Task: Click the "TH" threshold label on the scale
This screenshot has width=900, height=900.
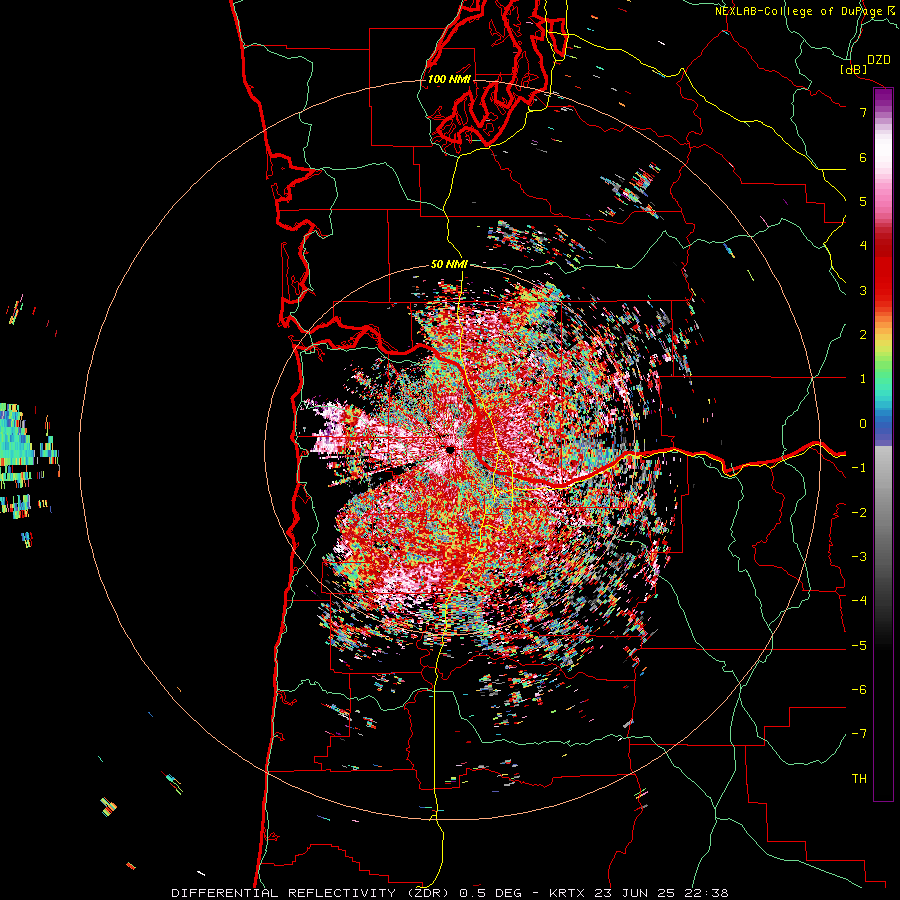Action: (859, 779)
